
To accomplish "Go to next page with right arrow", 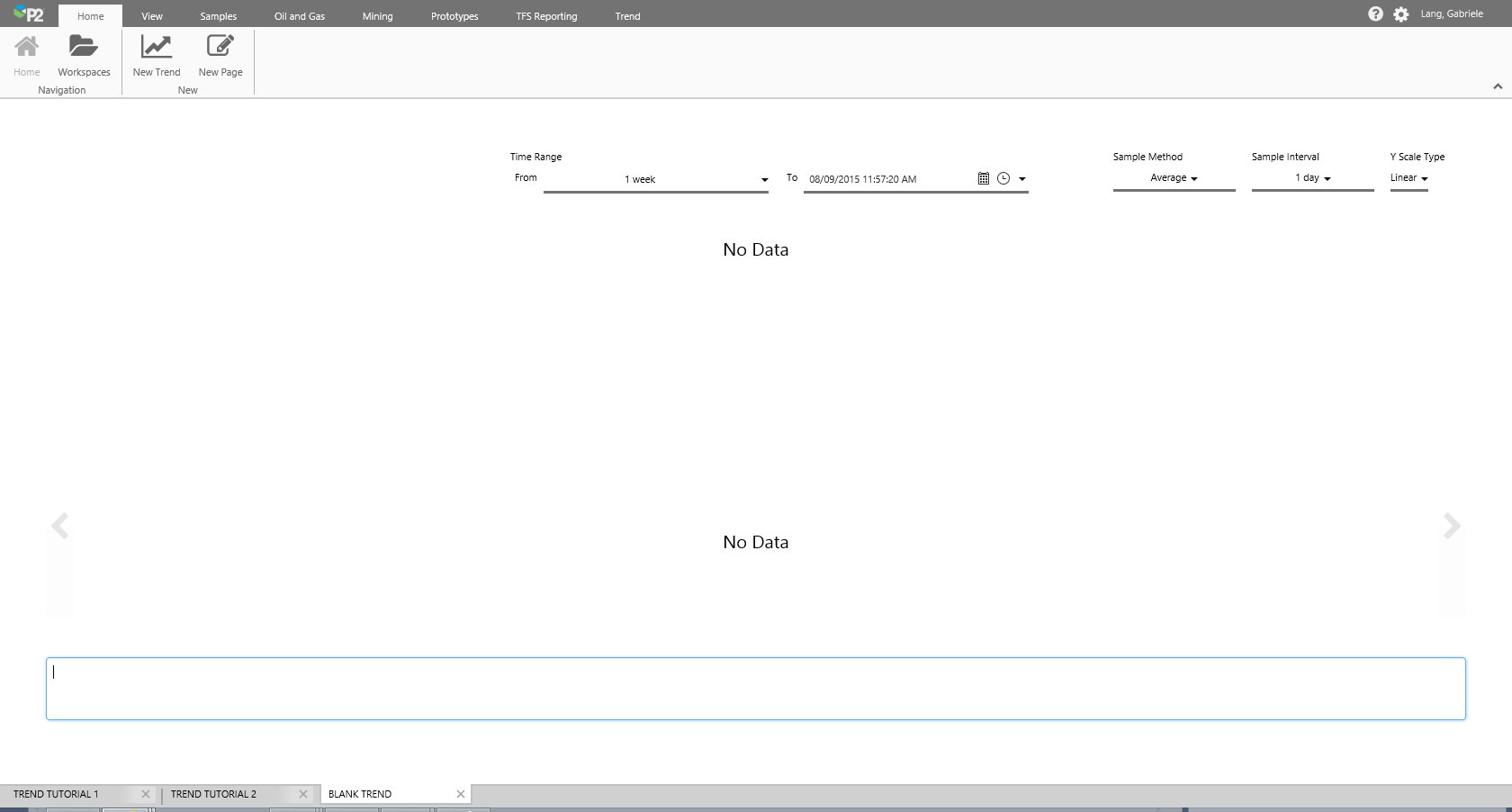I will pyautogui.click(x=1452, y=526).
